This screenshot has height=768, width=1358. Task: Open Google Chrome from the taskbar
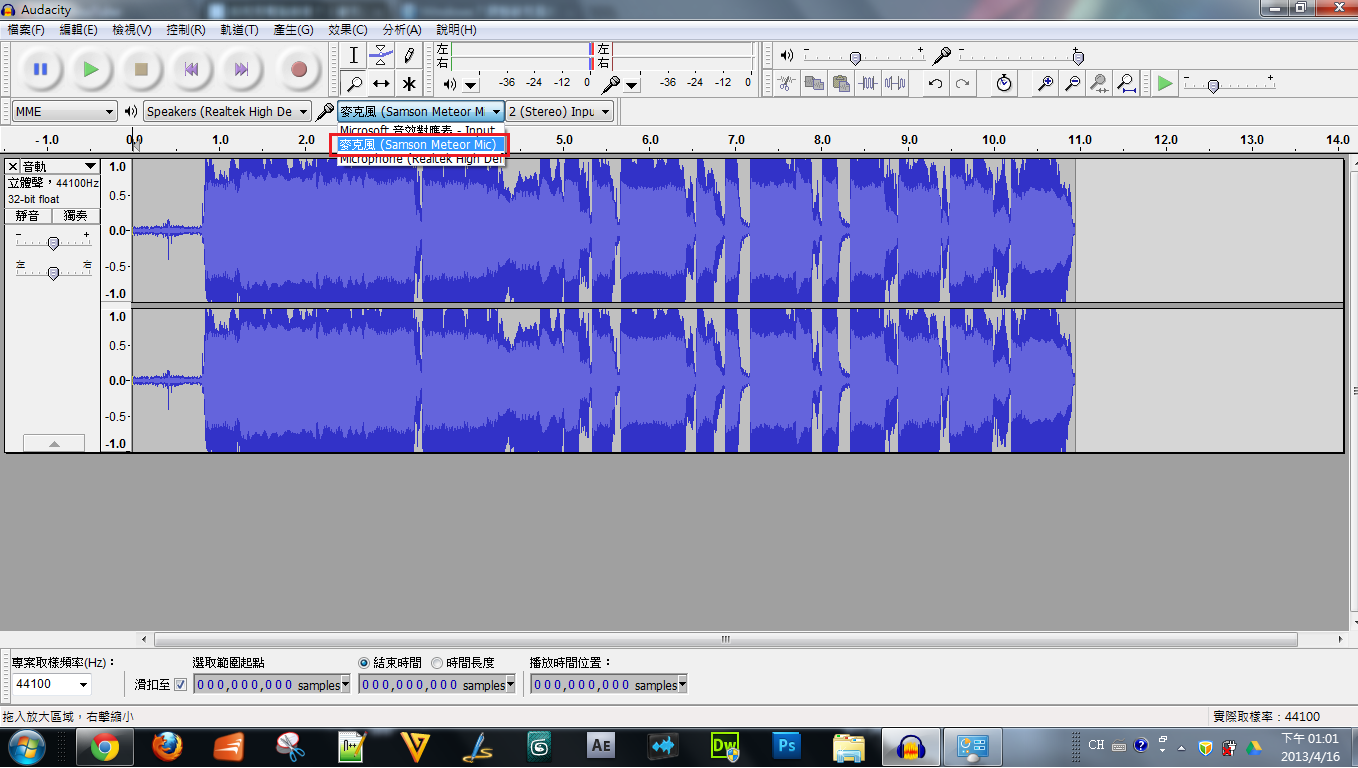pos(104,747)
